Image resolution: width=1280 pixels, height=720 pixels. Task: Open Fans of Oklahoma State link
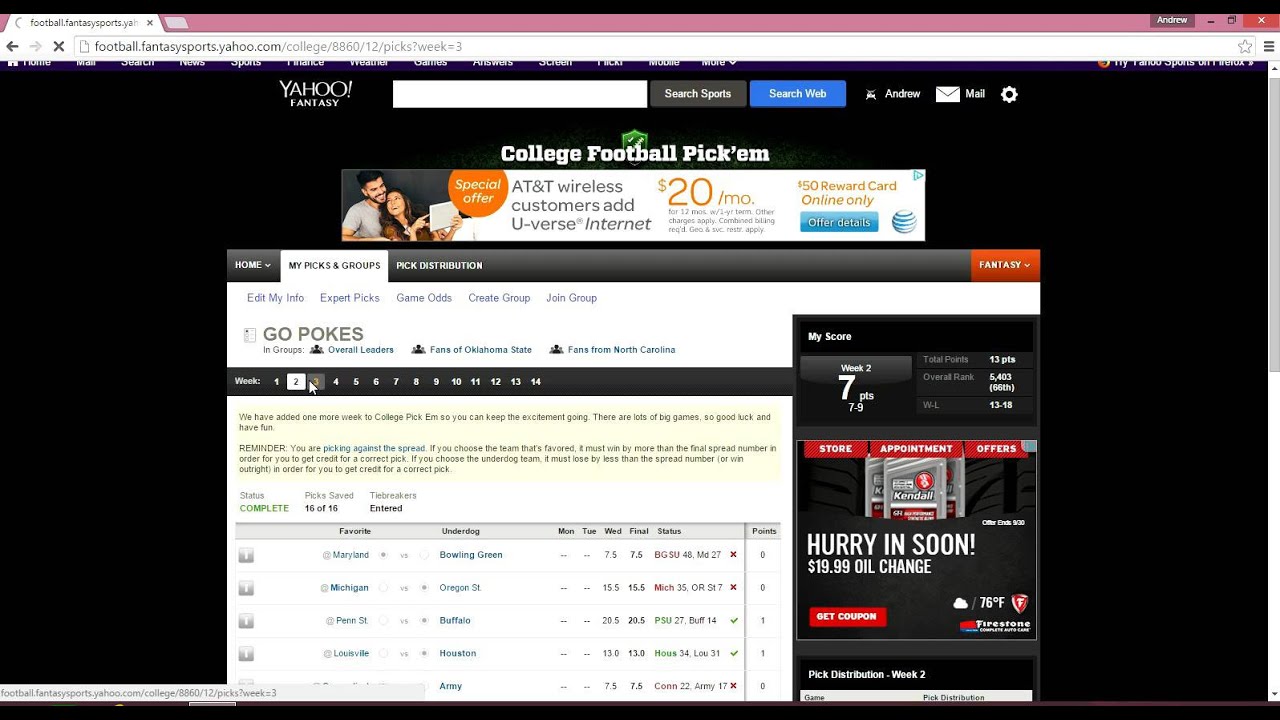[x=481, y=350]
